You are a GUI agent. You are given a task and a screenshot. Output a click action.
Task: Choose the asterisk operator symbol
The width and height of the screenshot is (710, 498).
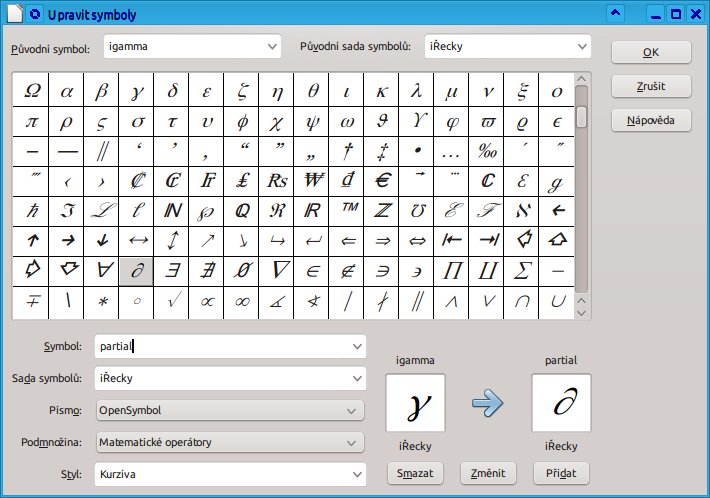101,302
